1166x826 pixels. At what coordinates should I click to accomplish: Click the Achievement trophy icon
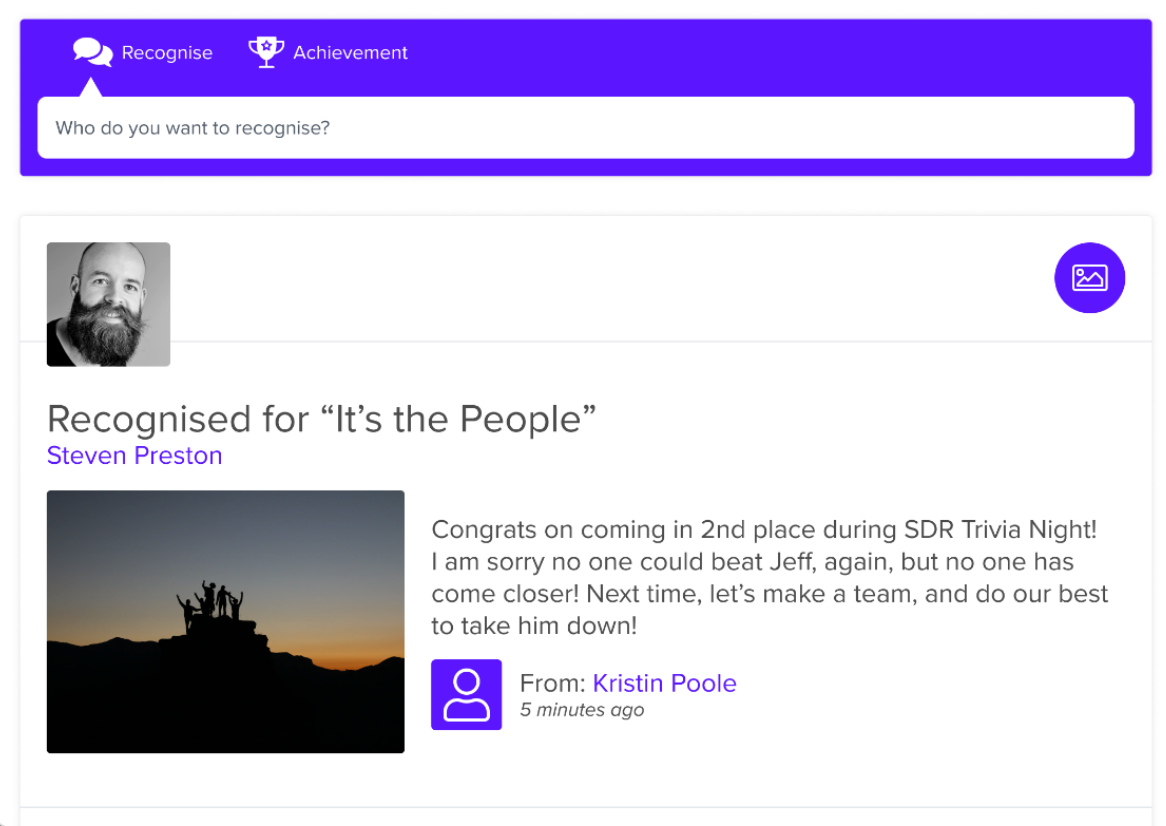click(265, 52)
